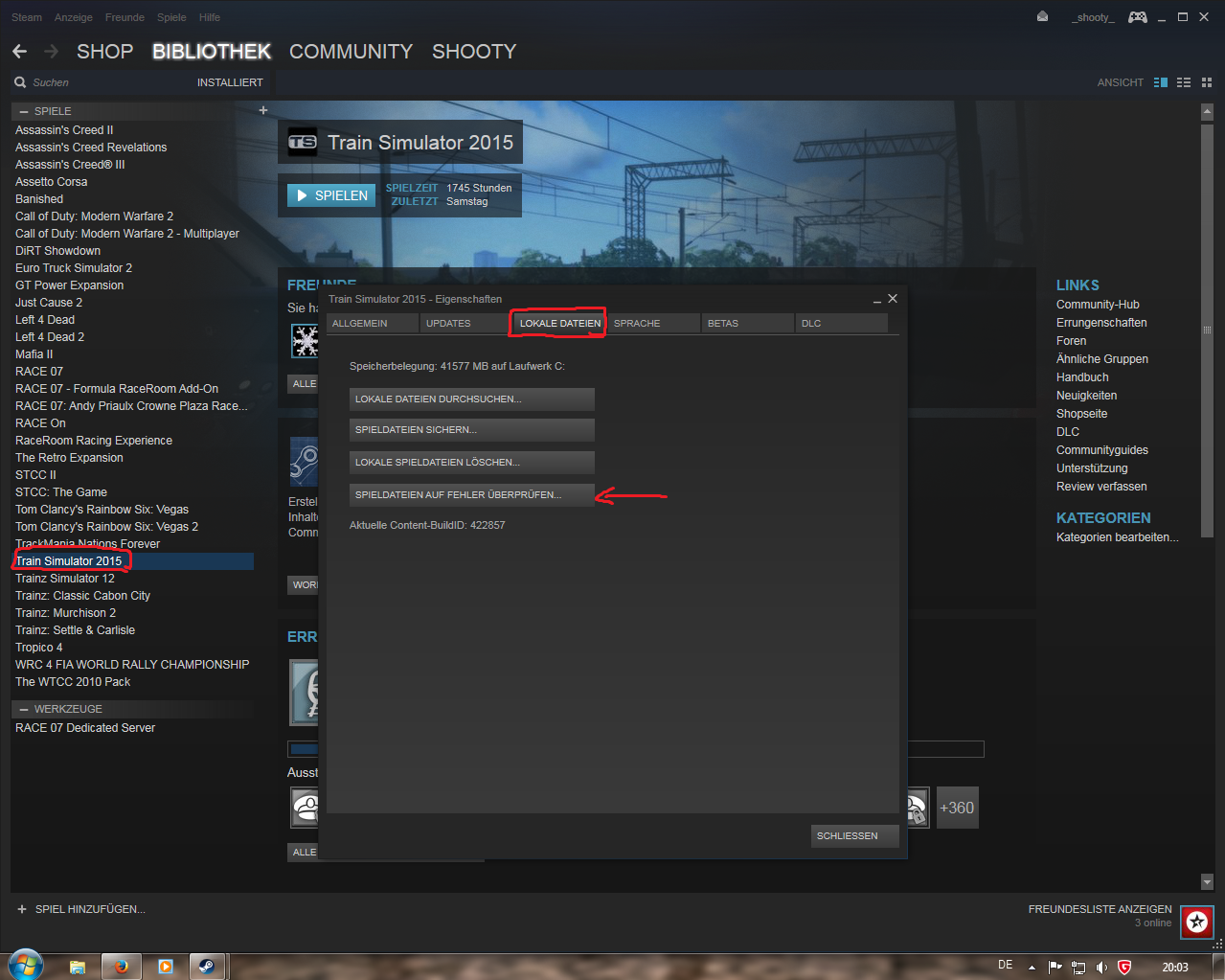Click the network icon in system tray
Screen dimensions: 1225x980
click(x=1078, y=967)
